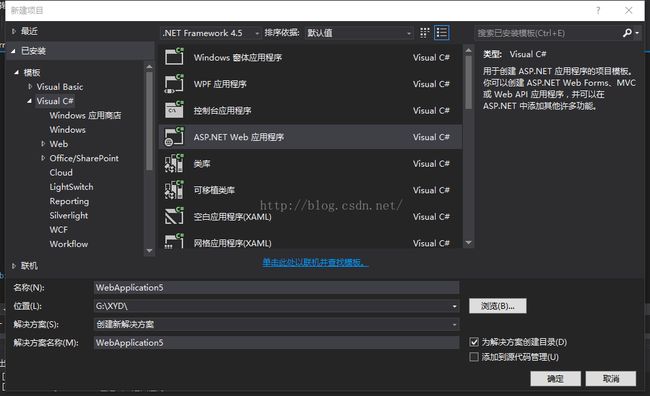Open the search options dropdown arrow

coord(637,33)
